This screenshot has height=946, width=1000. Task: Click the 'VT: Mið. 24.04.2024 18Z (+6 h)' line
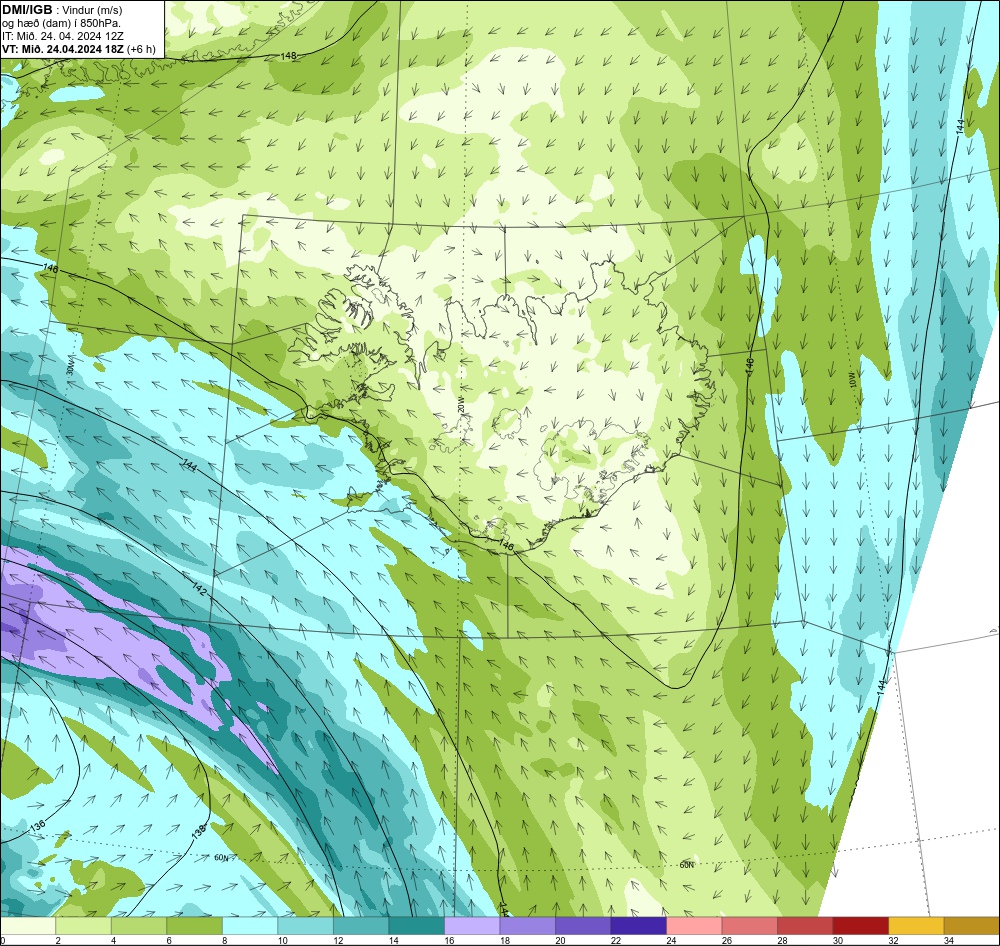point(78,49)
